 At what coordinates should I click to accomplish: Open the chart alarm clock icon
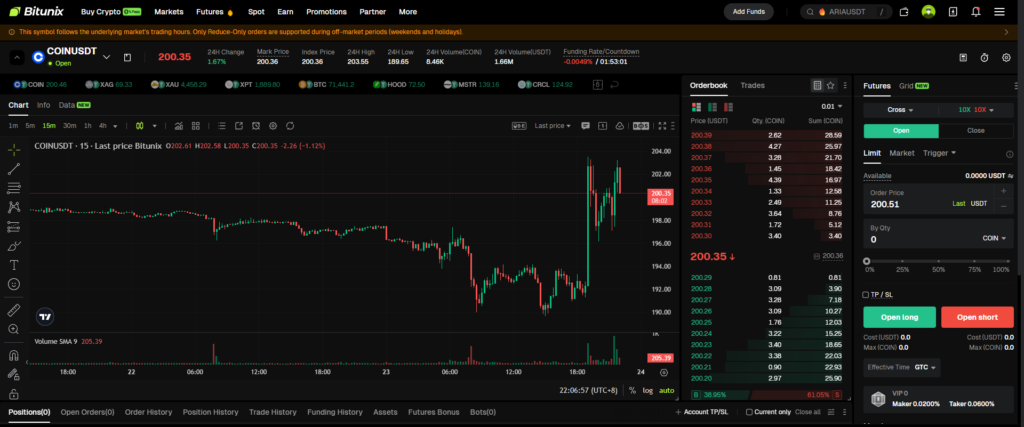point(256,125)
